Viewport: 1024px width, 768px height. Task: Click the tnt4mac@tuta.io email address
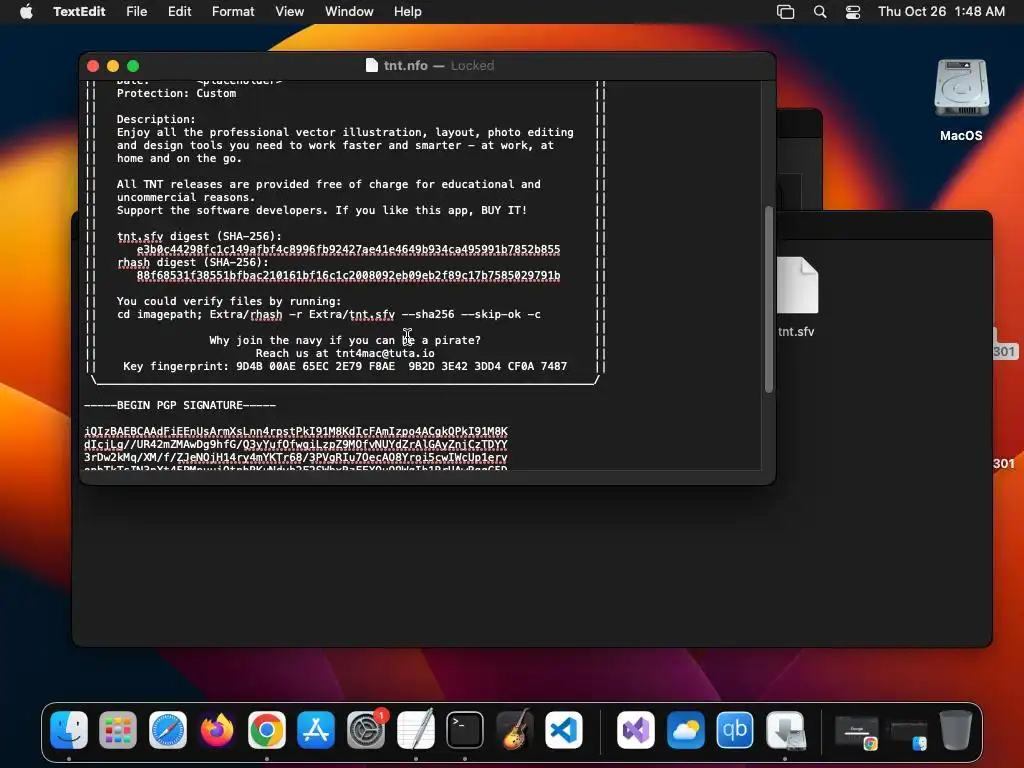point(385,353)
